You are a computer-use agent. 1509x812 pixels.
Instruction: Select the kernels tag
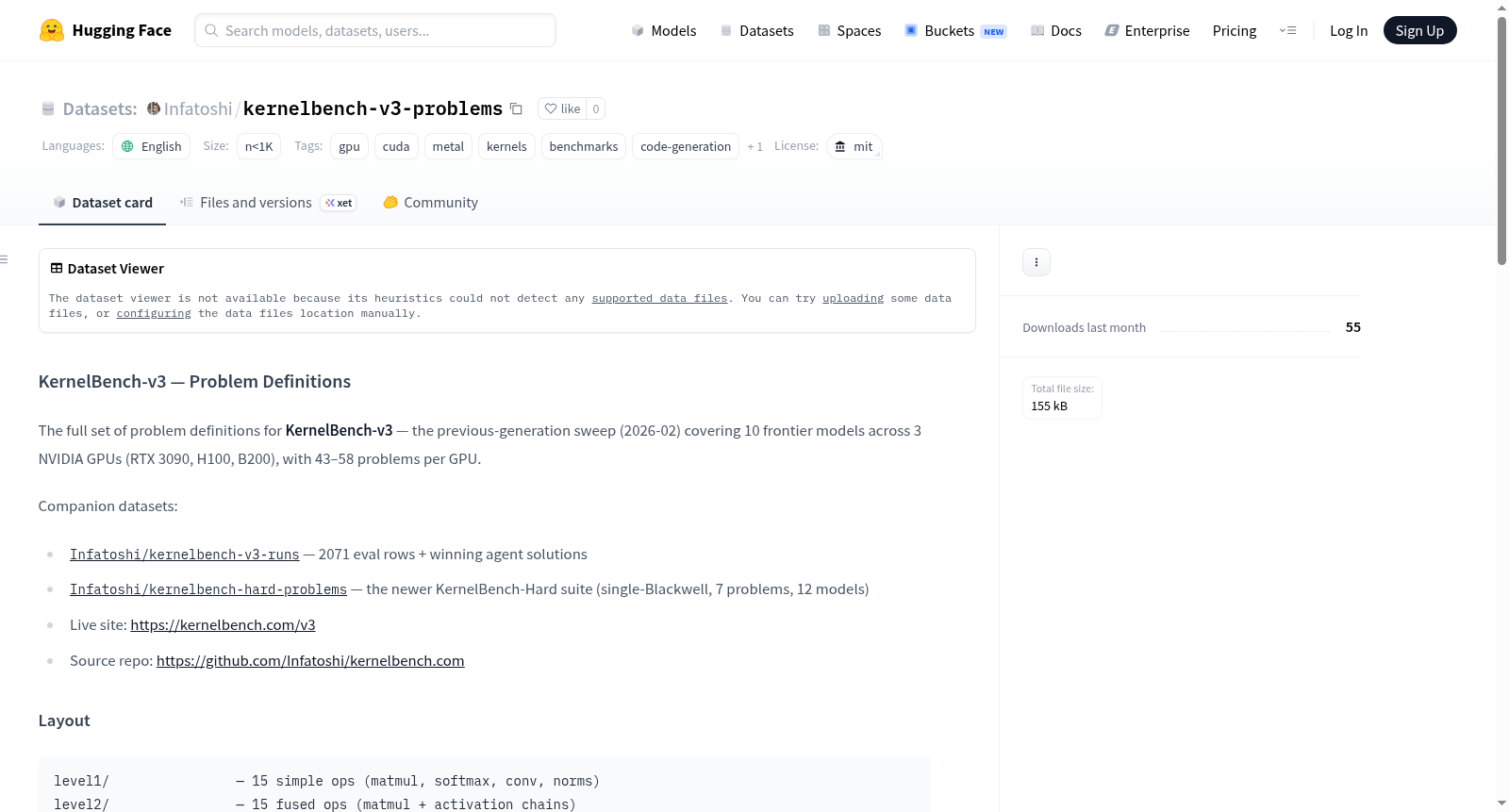click(506, 146)
